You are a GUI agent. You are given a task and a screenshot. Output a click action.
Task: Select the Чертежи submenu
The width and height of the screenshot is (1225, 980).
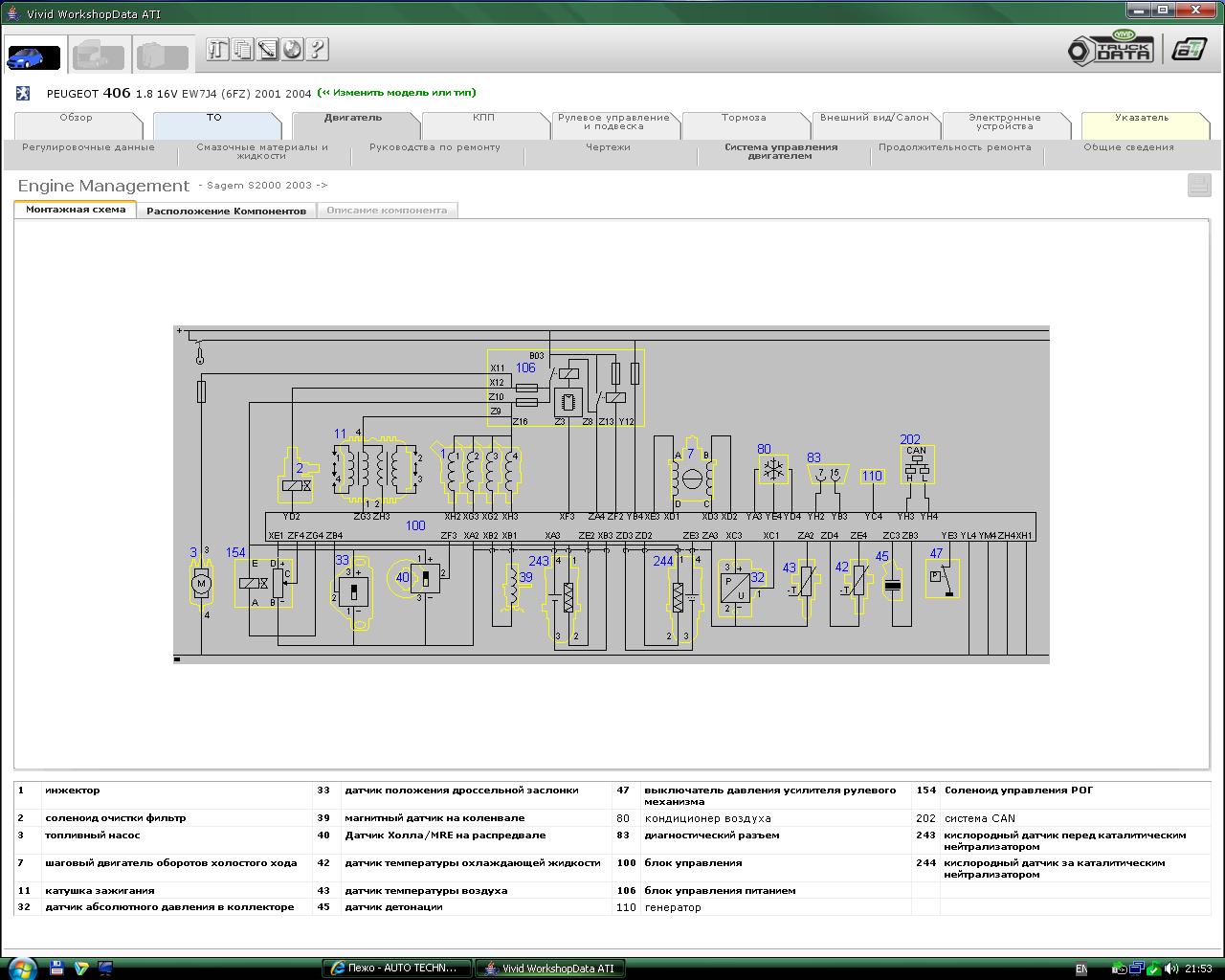click(608, 147)
